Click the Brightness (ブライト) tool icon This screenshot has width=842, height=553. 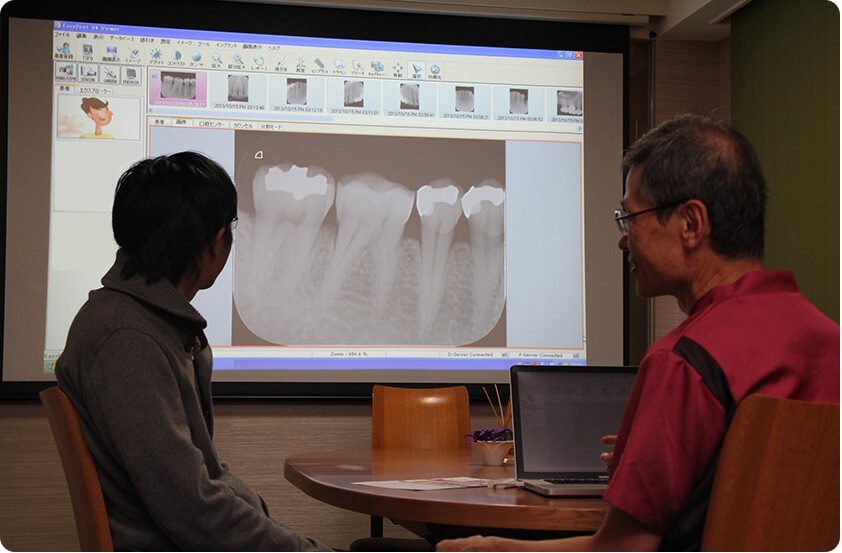pyautogui.click(x=156, y=57)
